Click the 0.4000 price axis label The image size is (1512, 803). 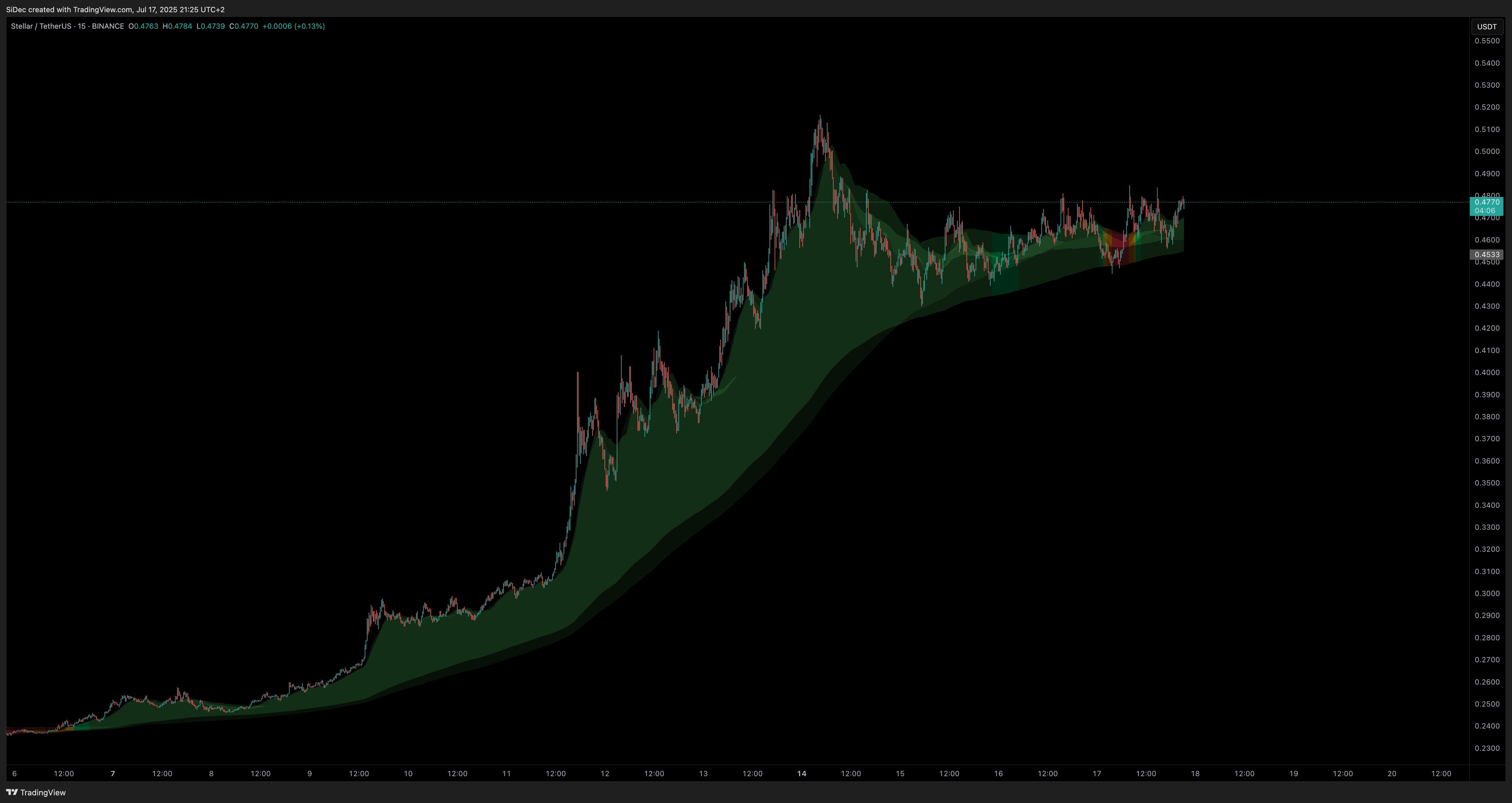1487,372
